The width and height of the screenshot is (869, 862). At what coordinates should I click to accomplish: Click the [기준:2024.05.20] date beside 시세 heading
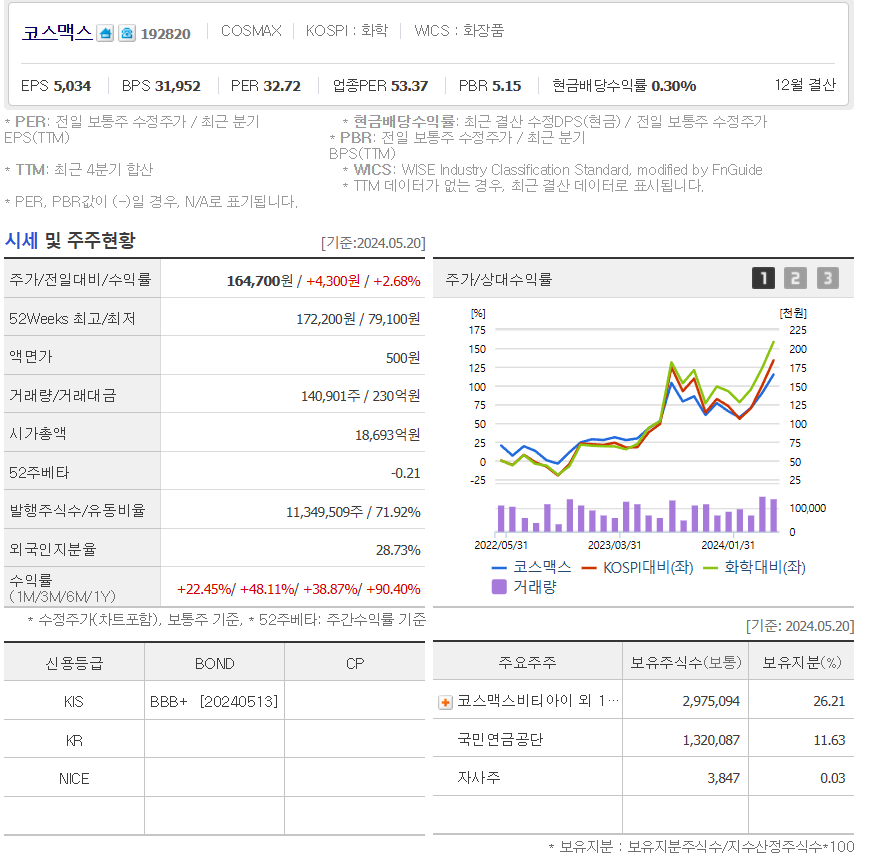(373, 243)
